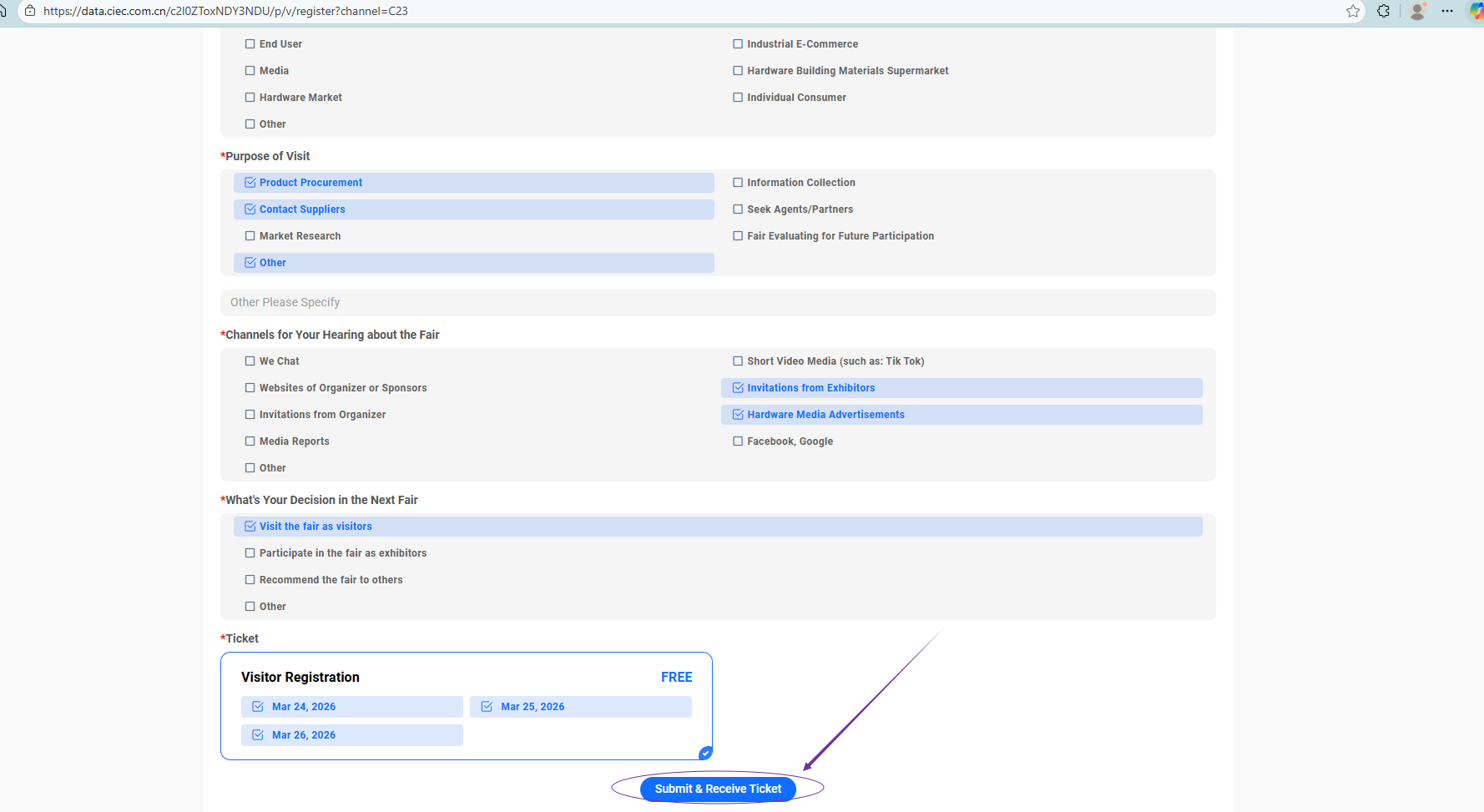Tick the Facebook, Google channel checkbox

pos(738,441)
